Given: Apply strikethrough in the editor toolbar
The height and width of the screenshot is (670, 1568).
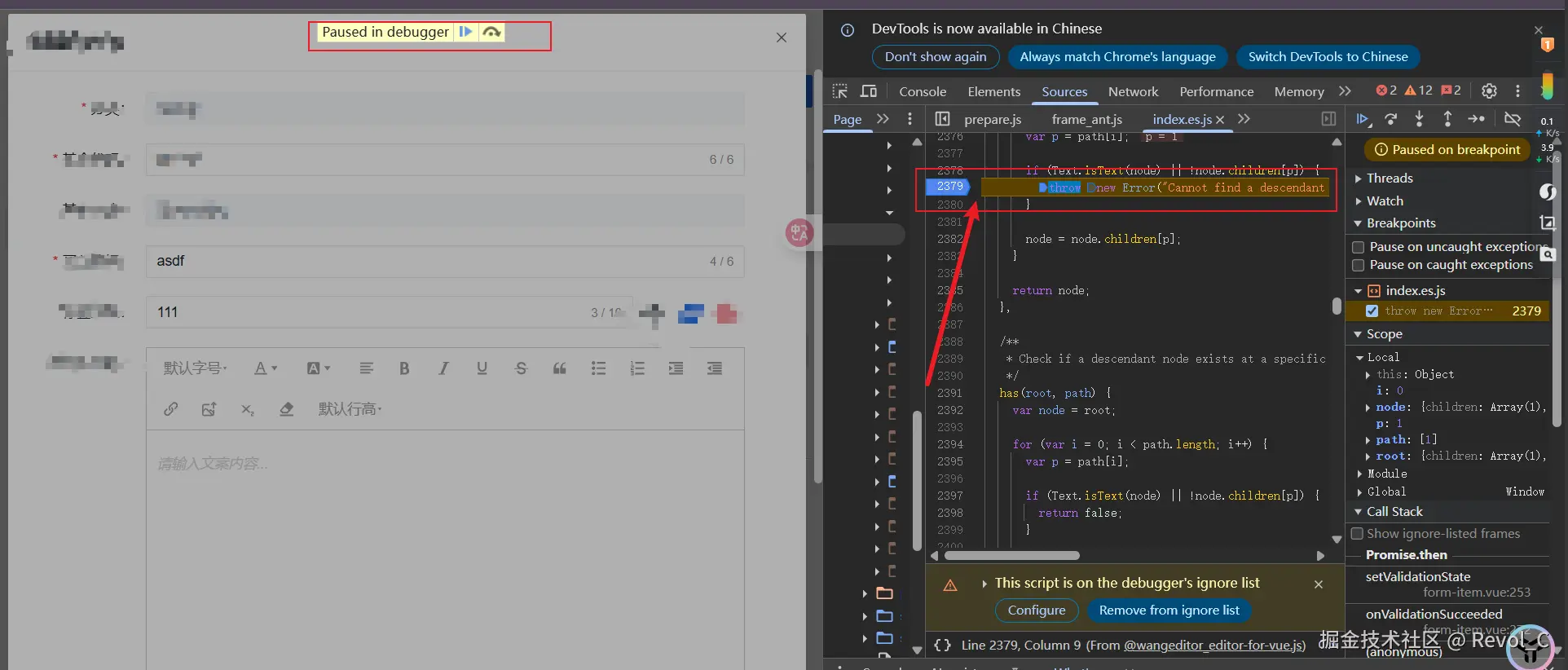Looking at the screenshot, I should tap(521, 368).
